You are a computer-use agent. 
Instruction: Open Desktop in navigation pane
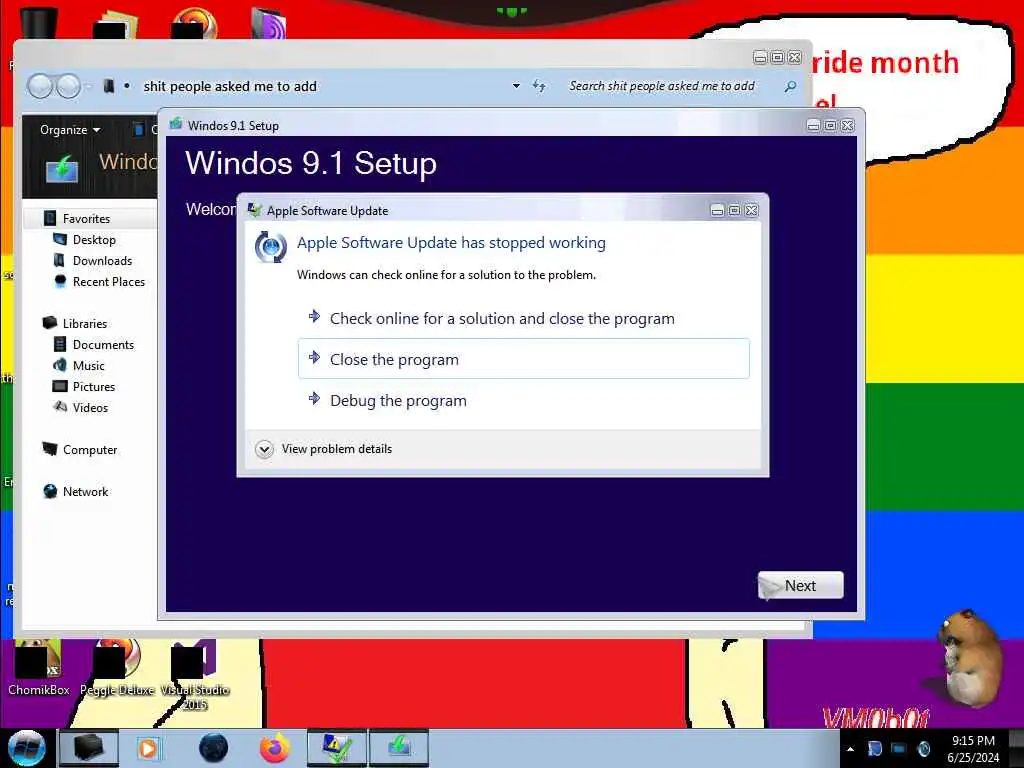tap(94, 240)
